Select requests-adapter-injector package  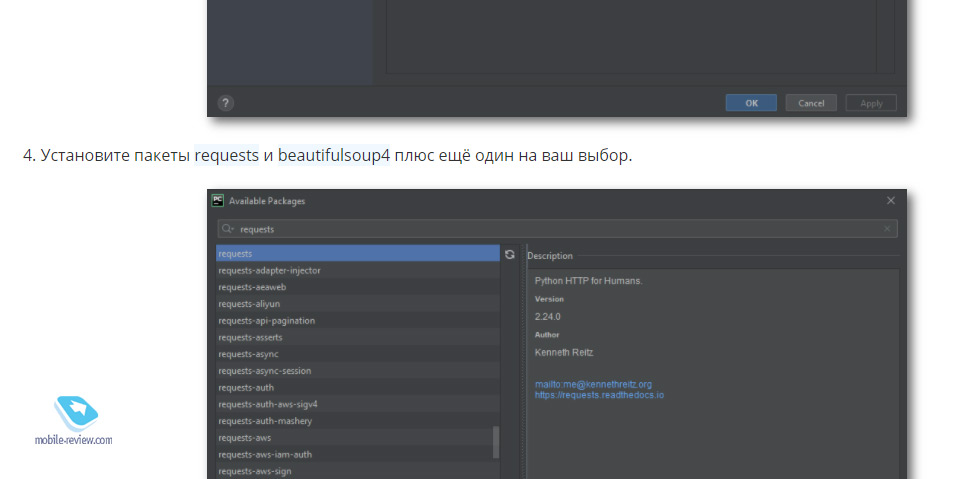(358, 270)
